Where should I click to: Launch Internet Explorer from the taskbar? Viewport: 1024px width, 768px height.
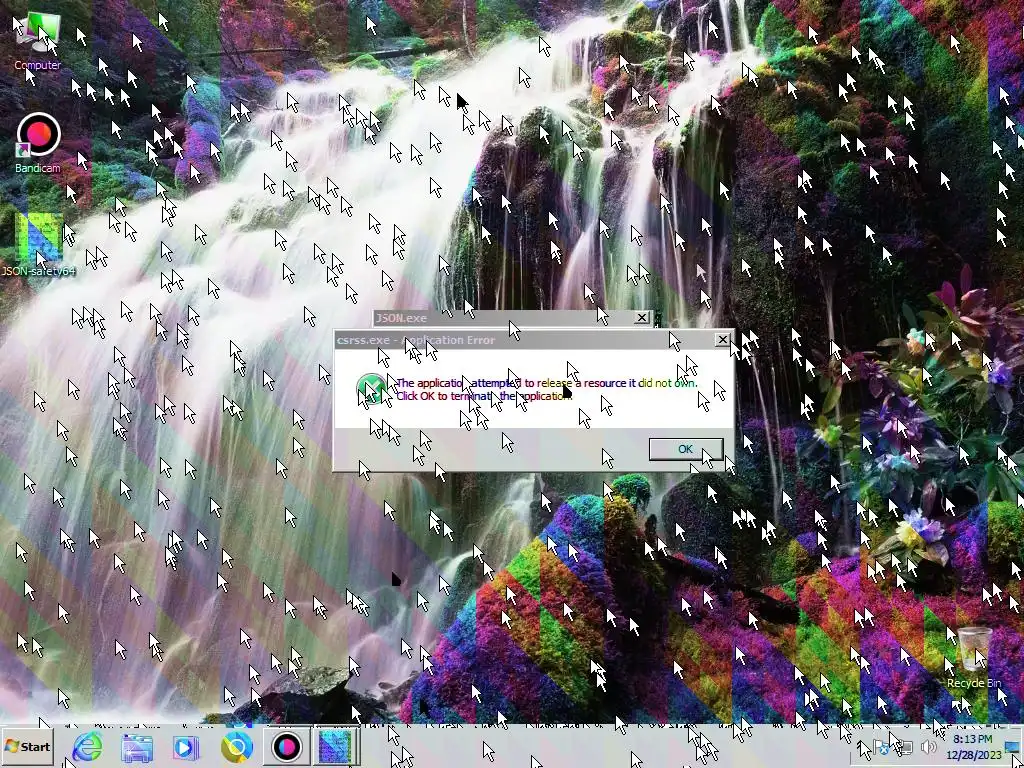pyautogui.click(x=88, y=746)
